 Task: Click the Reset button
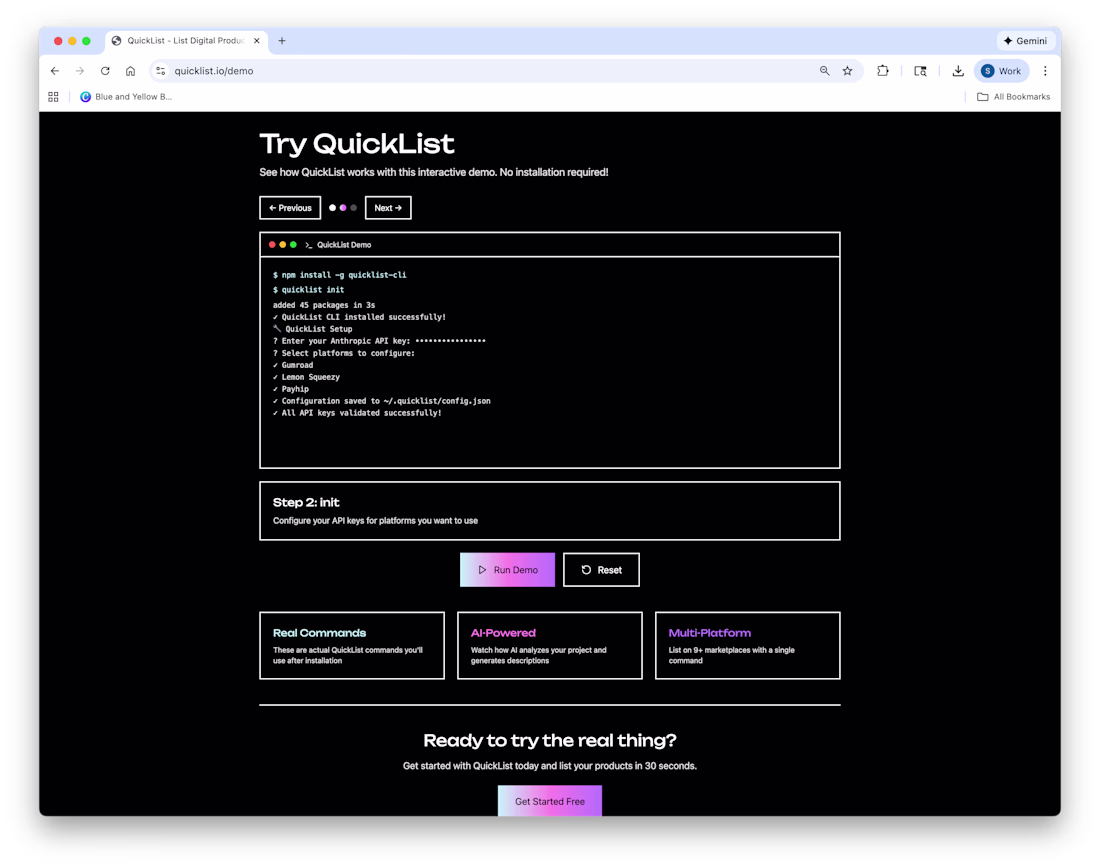(601, 570)
